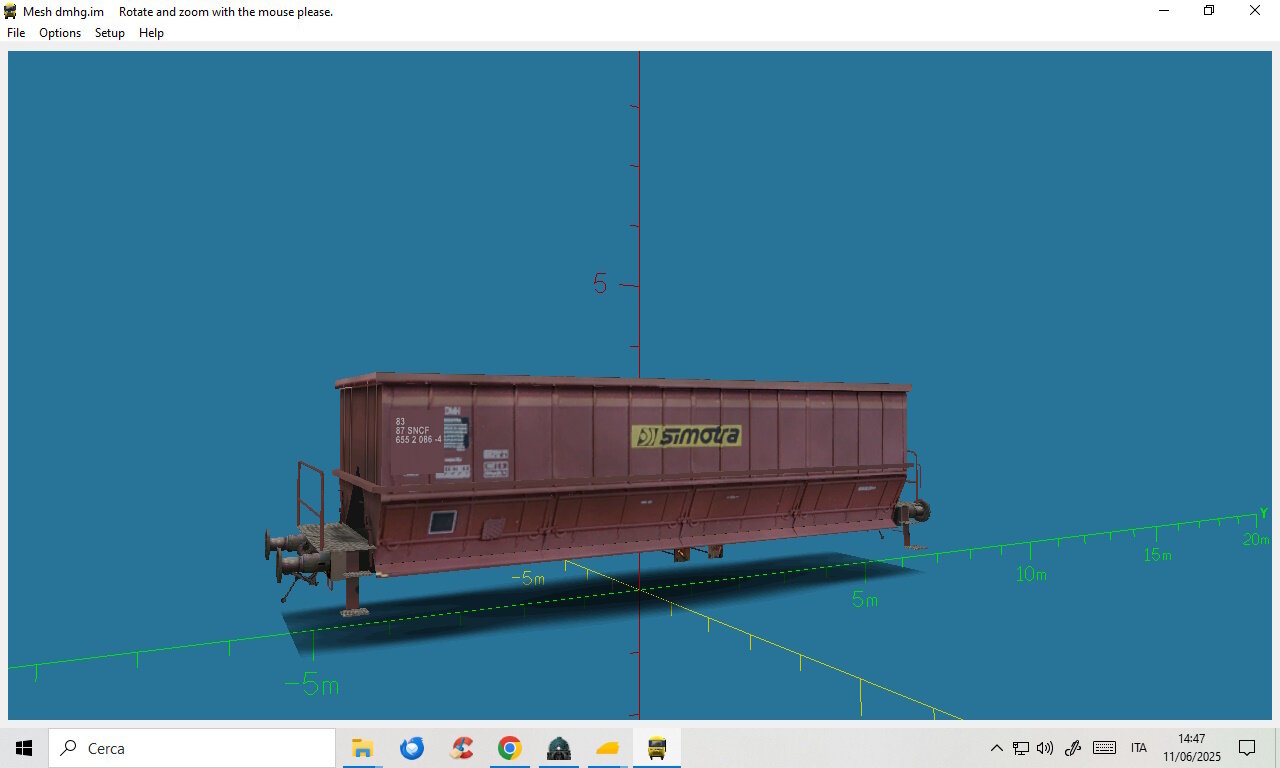Switch the ITA input language
The width and height of the screenshot is (1280, 768).
click(x=1139, y=748)
